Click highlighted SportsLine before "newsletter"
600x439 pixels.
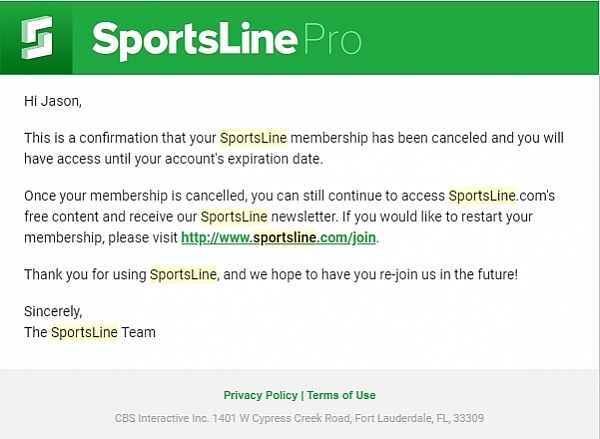pyautogui.click(x=234, y=217)
